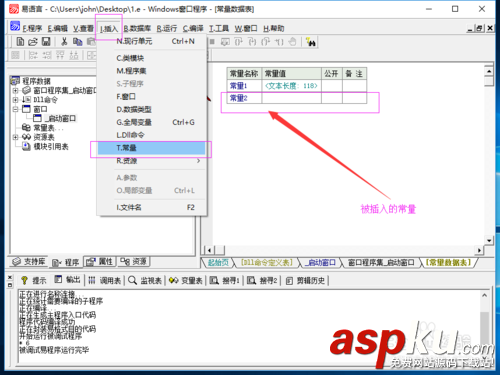
Task: Open the 输出 output tab
Action: 68,280
